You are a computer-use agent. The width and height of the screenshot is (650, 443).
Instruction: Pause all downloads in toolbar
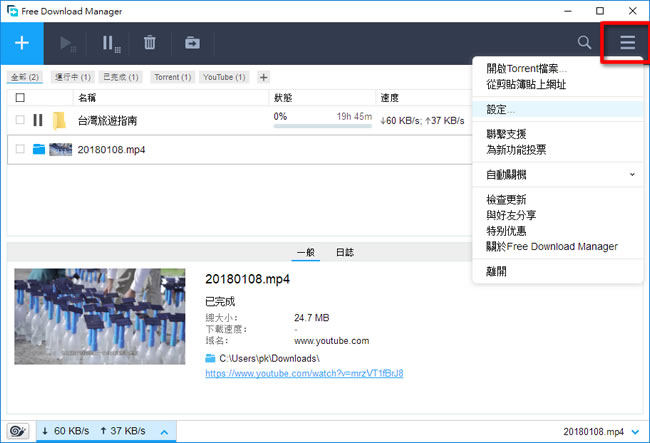click(111, 43)
